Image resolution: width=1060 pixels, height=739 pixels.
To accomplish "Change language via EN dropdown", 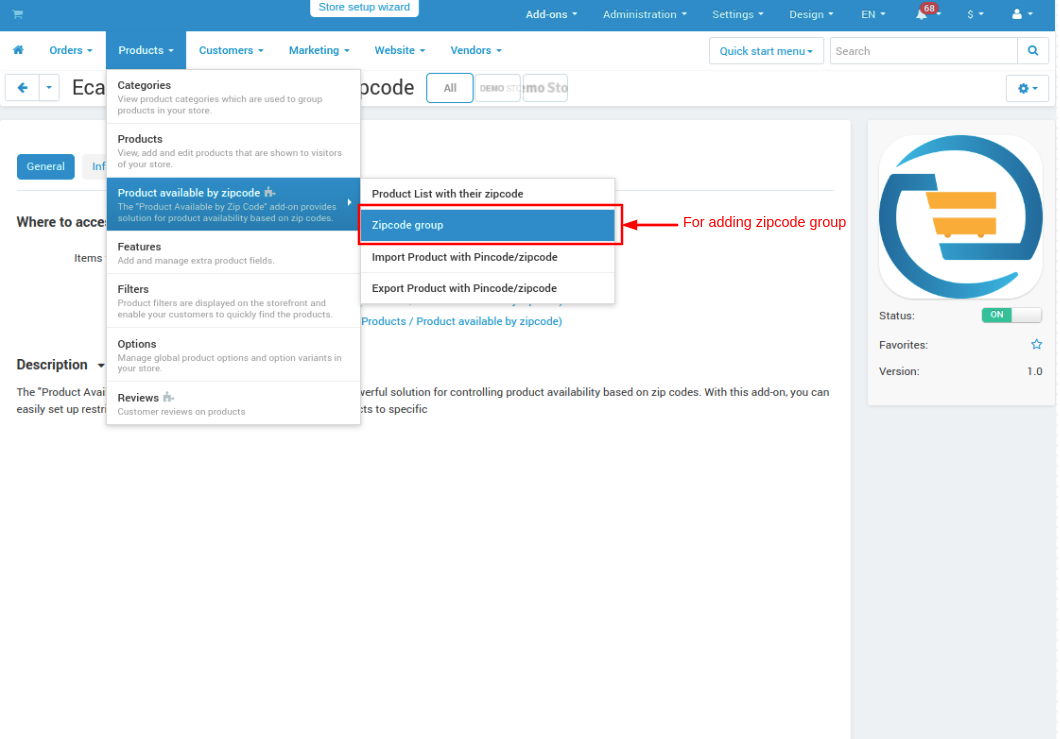I will tap(873, 14).
